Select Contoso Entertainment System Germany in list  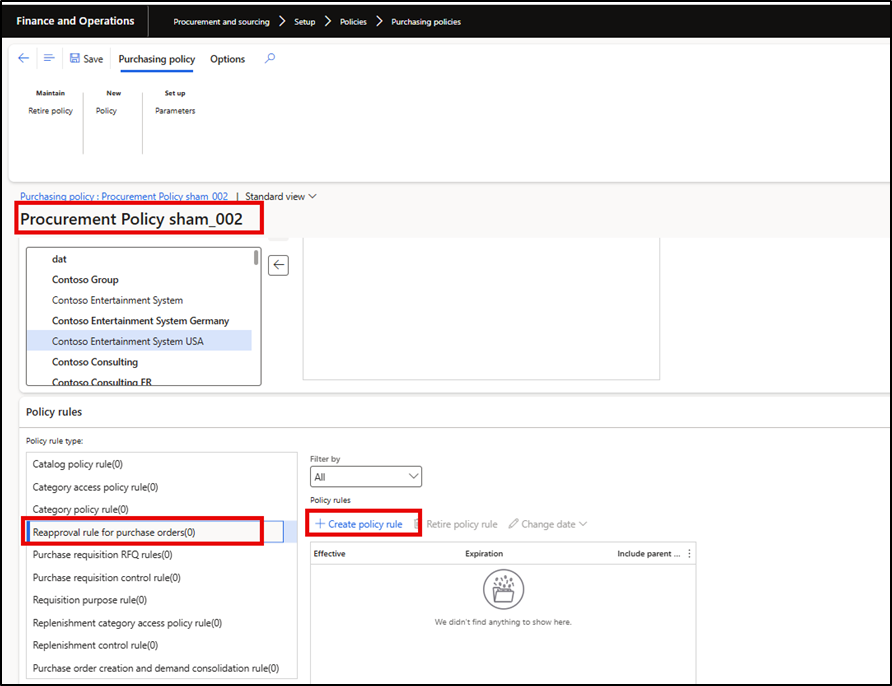click(x=140, y=321)
